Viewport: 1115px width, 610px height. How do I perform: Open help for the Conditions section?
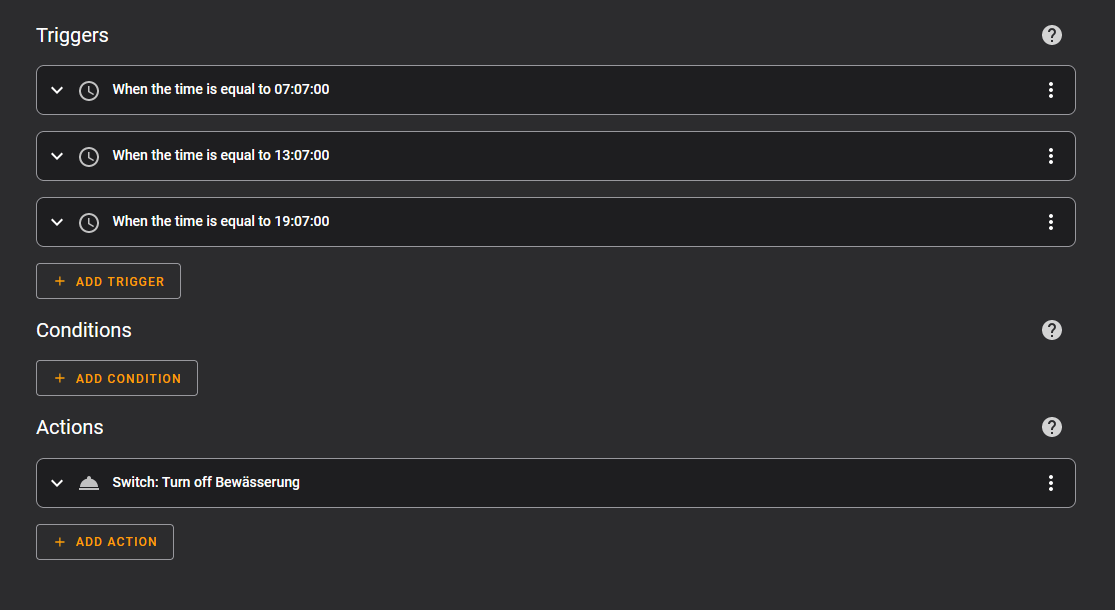click(1051, 330)
